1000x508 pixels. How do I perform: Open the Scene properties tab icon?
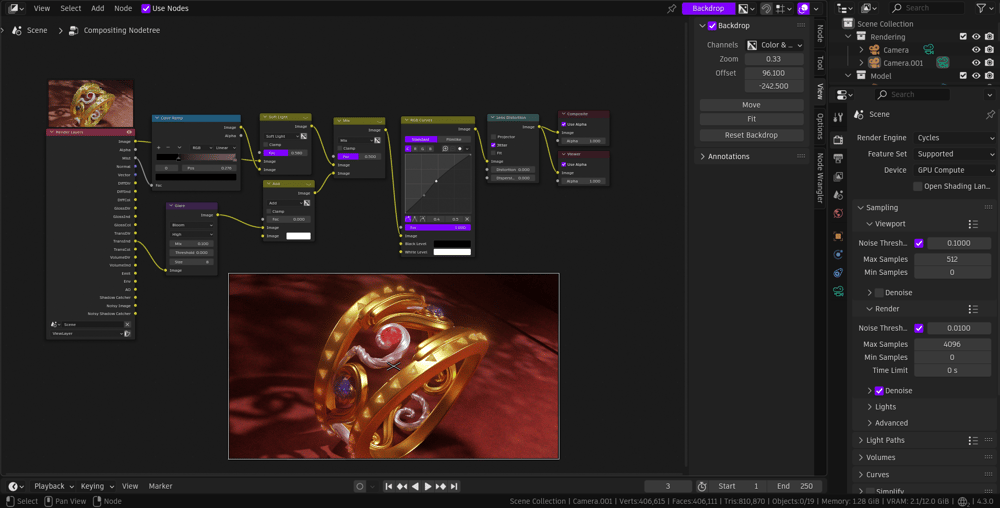pyautogui.click(x=838, y=194)
